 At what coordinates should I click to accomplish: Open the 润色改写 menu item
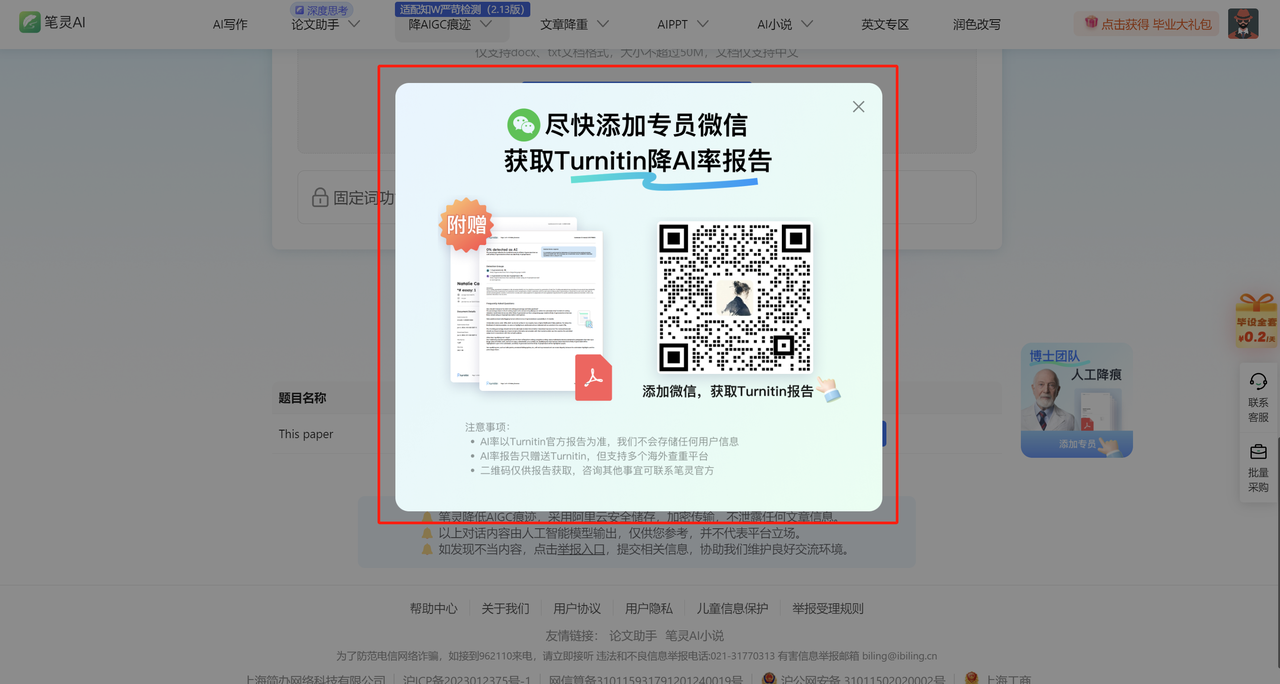(977, 24)
